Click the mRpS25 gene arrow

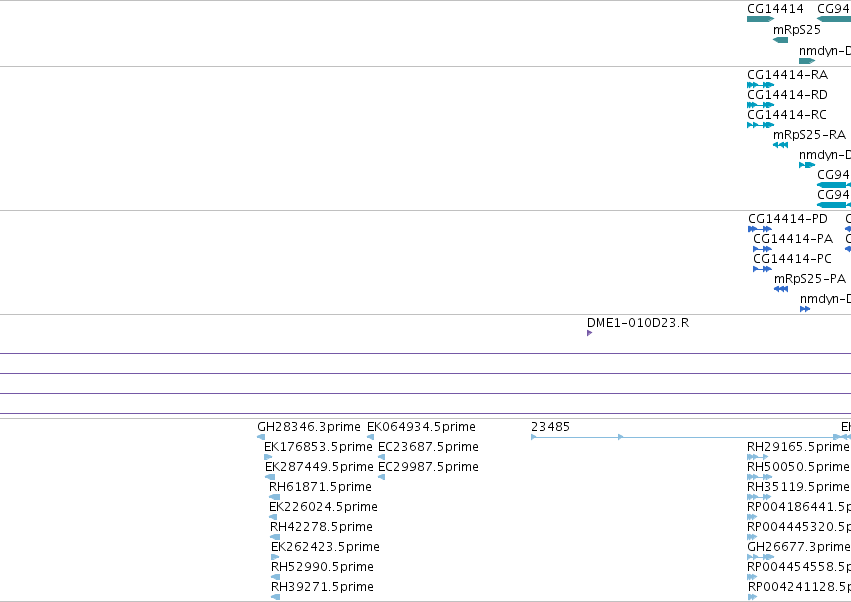780,40
